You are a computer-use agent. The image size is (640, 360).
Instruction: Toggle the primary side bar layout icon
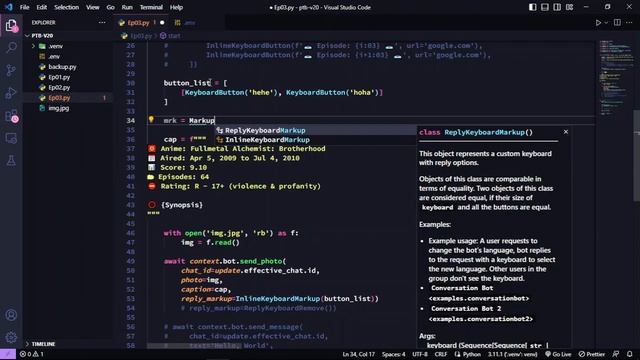pos(532,7)
